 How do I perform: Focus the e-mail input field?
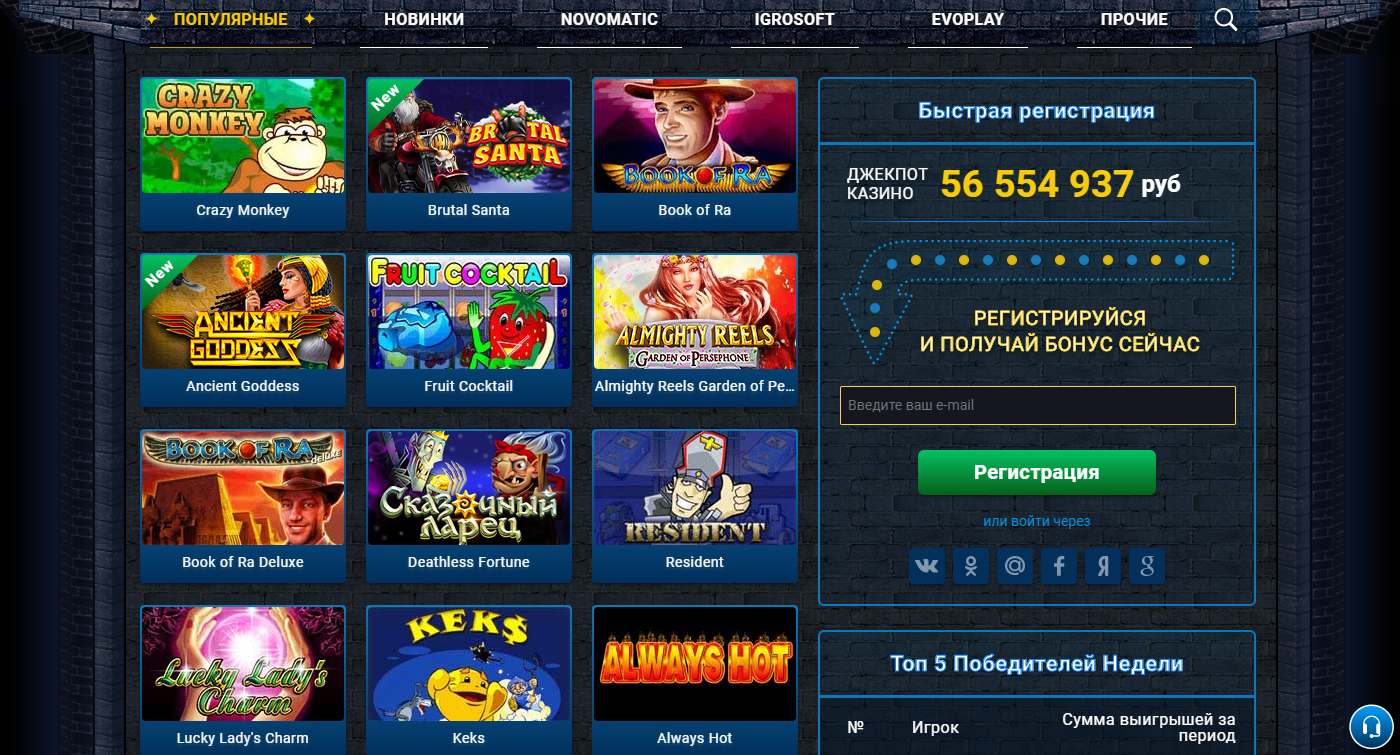[x=1038, y=405]
